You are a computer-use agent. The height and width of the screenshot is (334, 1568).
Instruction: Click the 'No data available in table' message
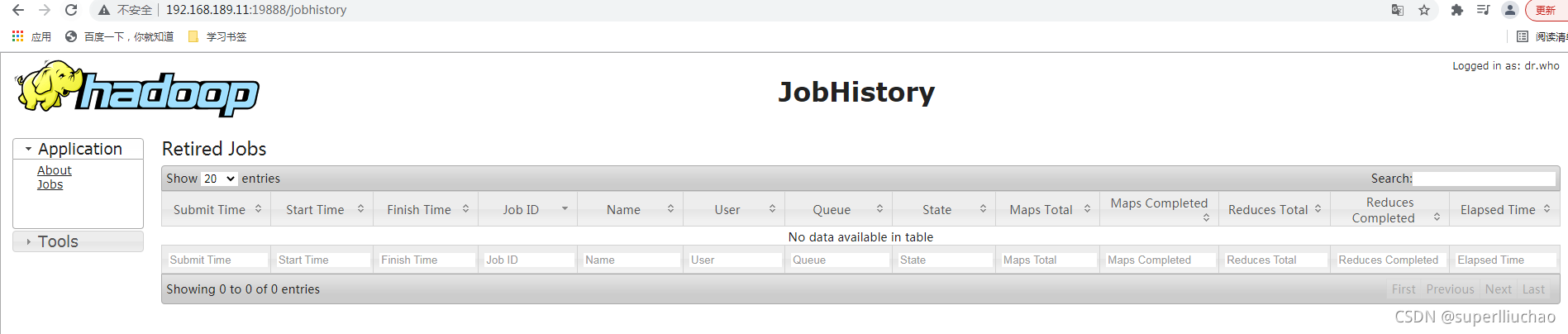(860, 237)
